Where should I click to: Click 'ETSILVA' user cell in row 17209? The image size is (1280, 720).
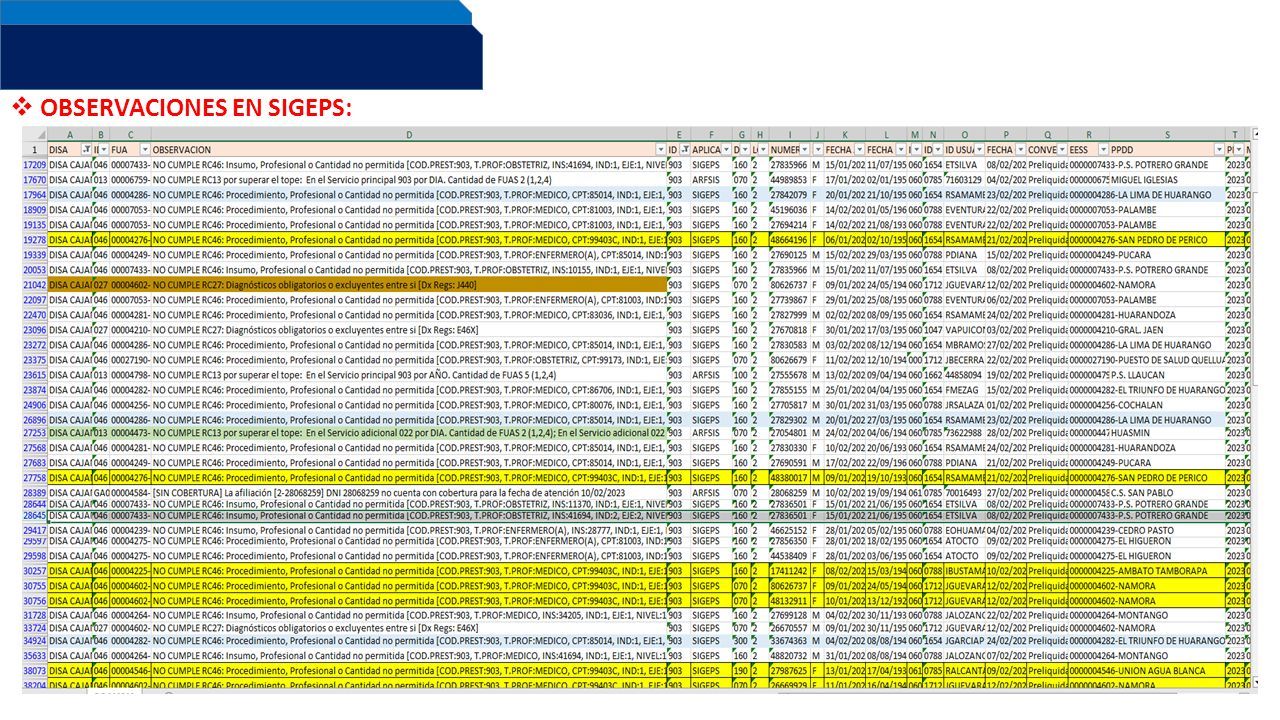[x=964, y=164]
